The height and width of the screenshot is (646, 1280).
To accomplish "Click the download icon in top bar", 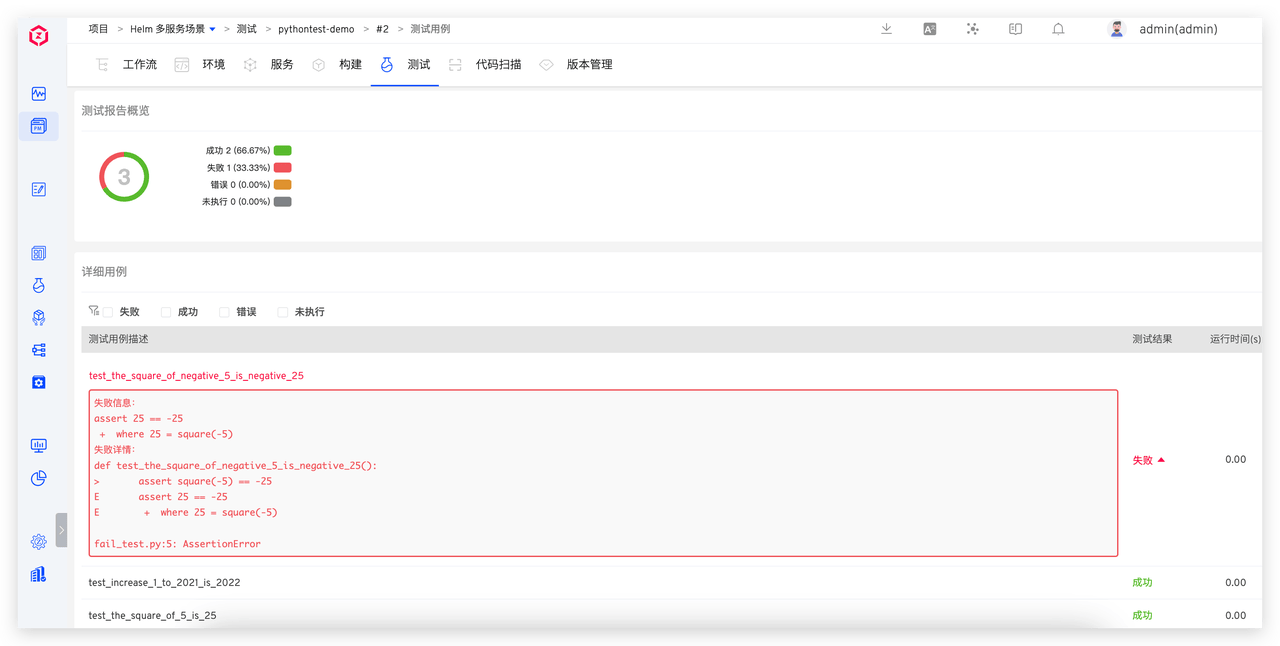I will click(x=886, y=29).
